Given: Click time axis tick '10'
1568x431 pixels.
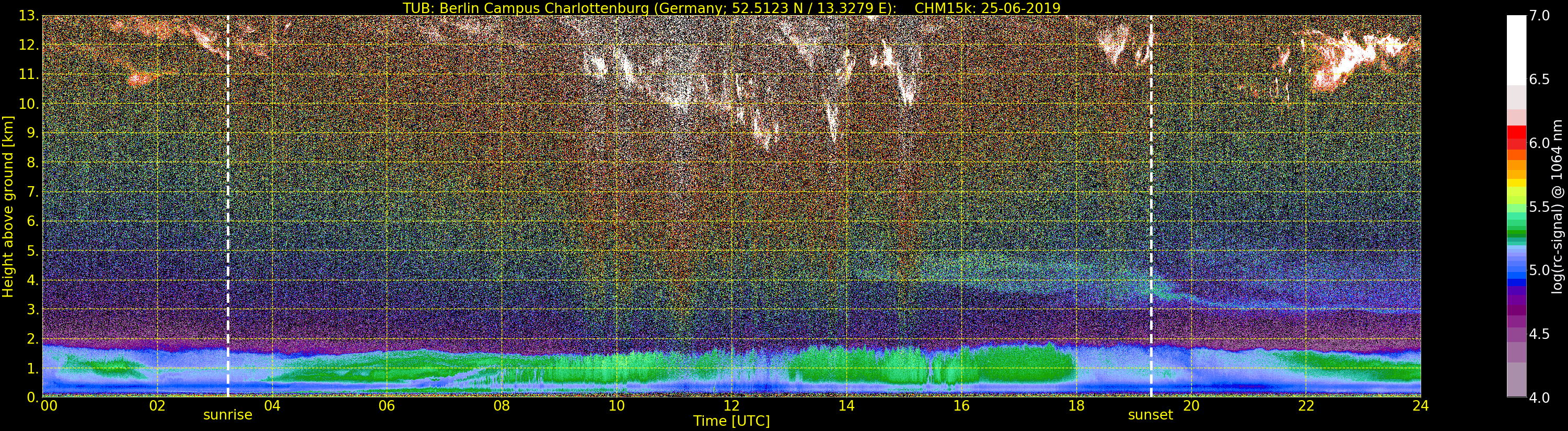Looking at the screenshot, I should (x=617, y=406).
